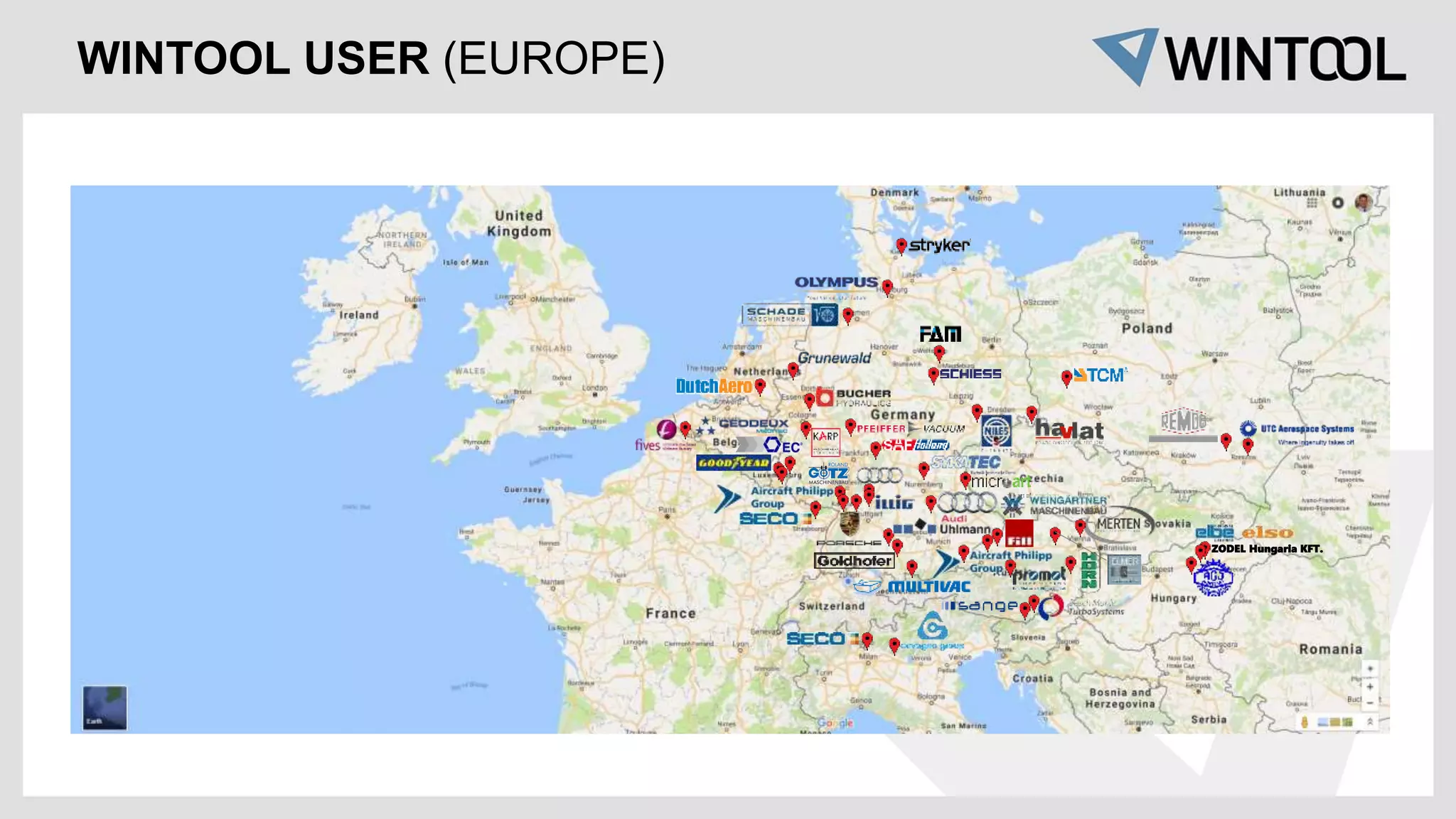Select the DutchAero logo
The height and width of the screenshot is (819, 1456).
click(714, 386)
